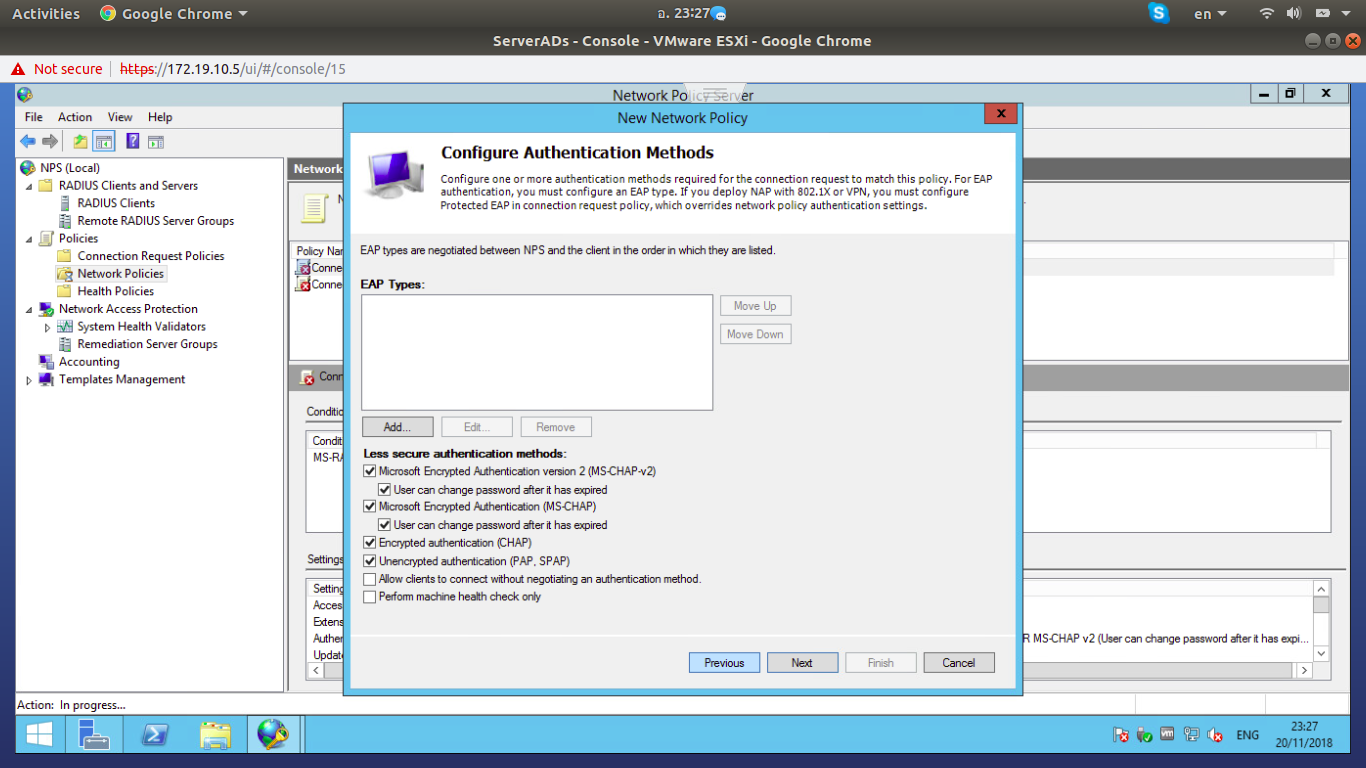The width and height of the screenshot is (1366, 768).
Task: Enable Allow clients to connect without negotiating
Action: (x=370, y=579)
